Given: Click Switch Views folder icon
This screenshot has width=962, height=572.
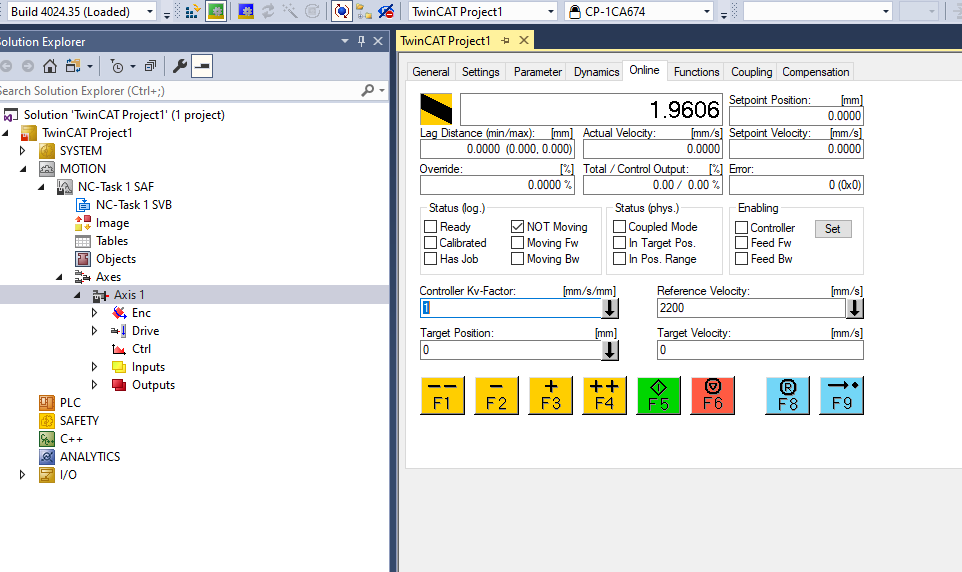Looking at the screenshot, I should coord(74,66).
